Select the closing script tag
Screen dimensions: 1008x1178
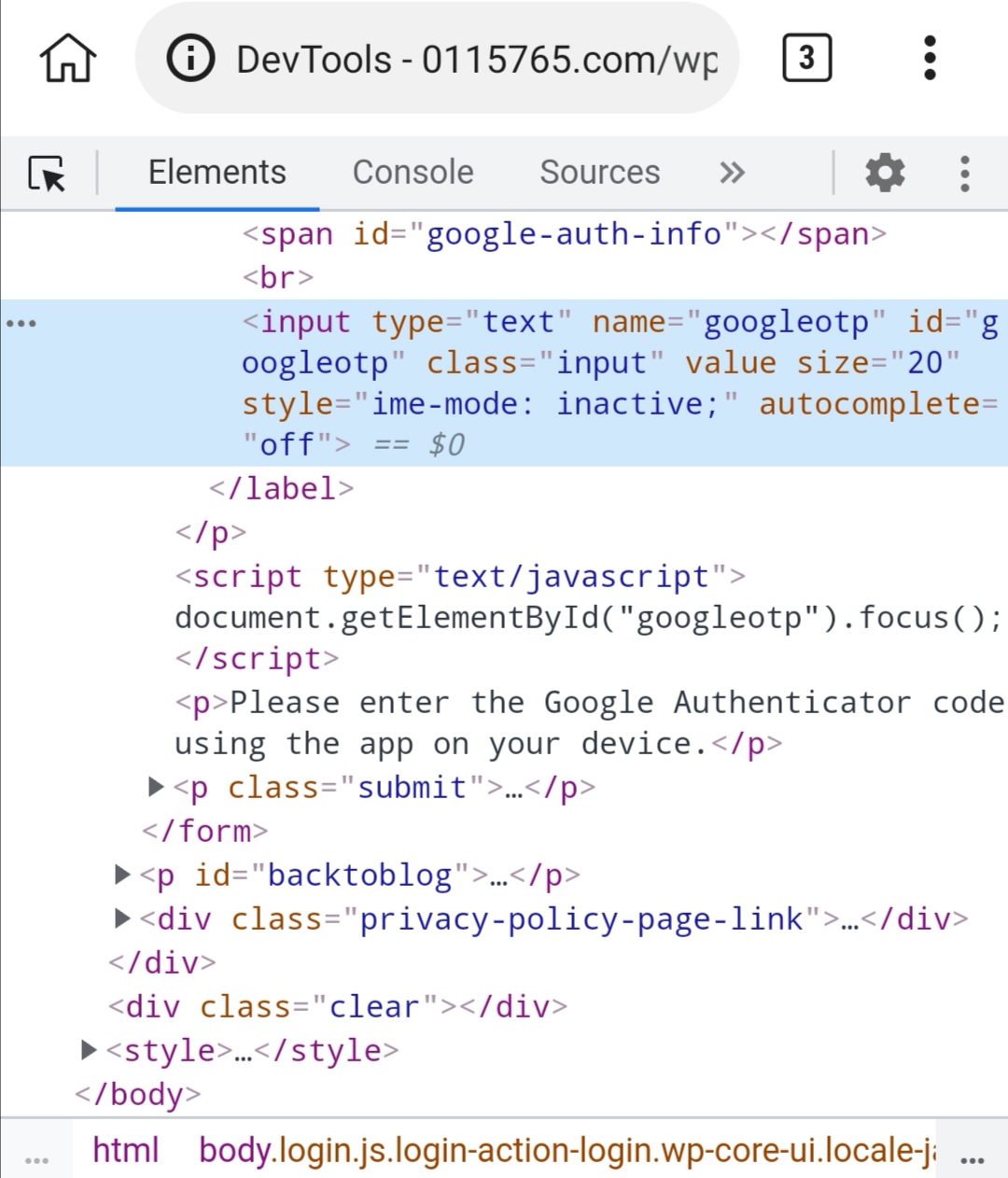point(257,658)
